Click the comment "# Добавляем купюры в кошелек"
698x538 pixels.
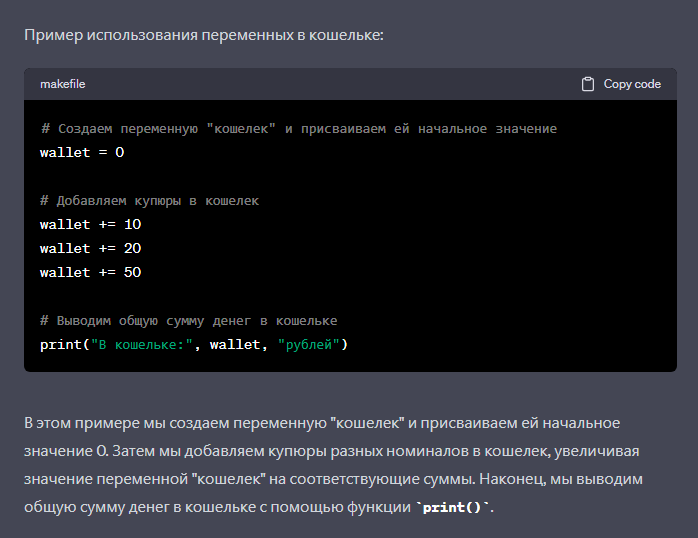point(150,201)
